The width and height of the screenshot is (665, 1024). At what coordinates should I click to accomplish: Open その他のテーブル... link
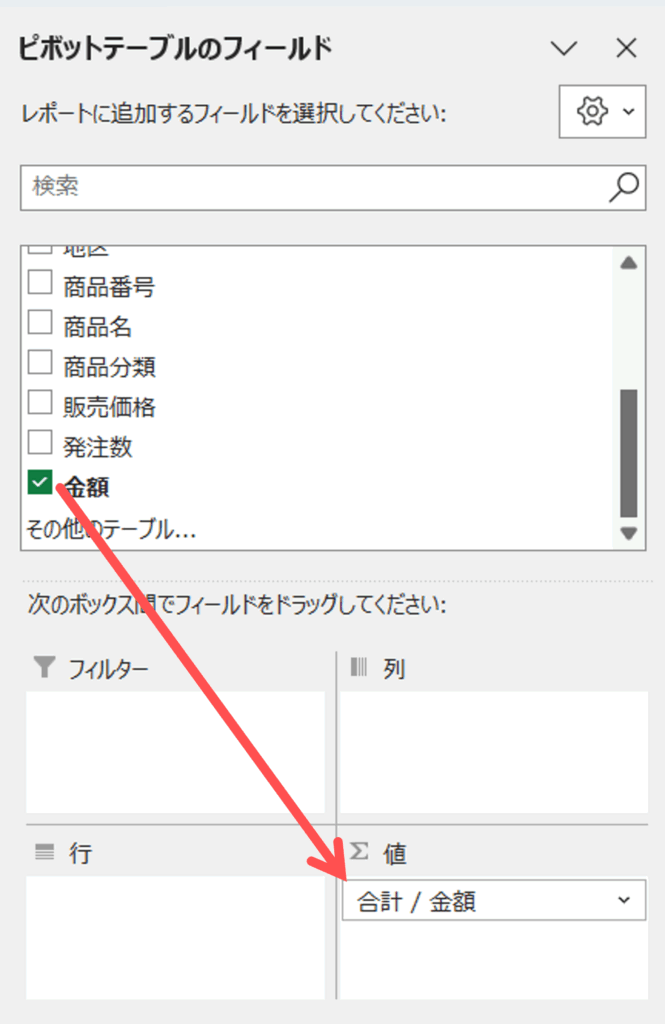click(110, 529)
